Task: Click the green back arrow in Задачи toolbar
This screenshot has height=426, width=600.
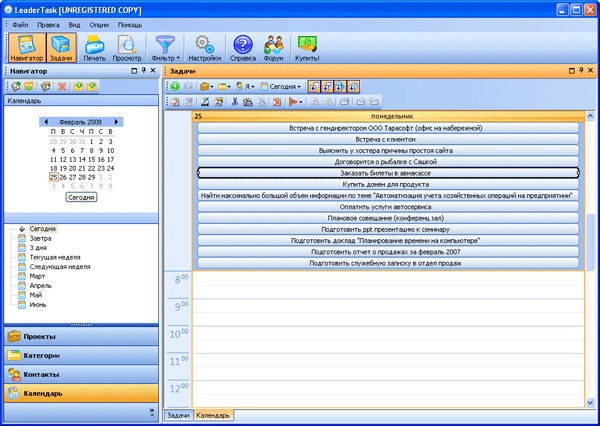Action: point(175,87)
